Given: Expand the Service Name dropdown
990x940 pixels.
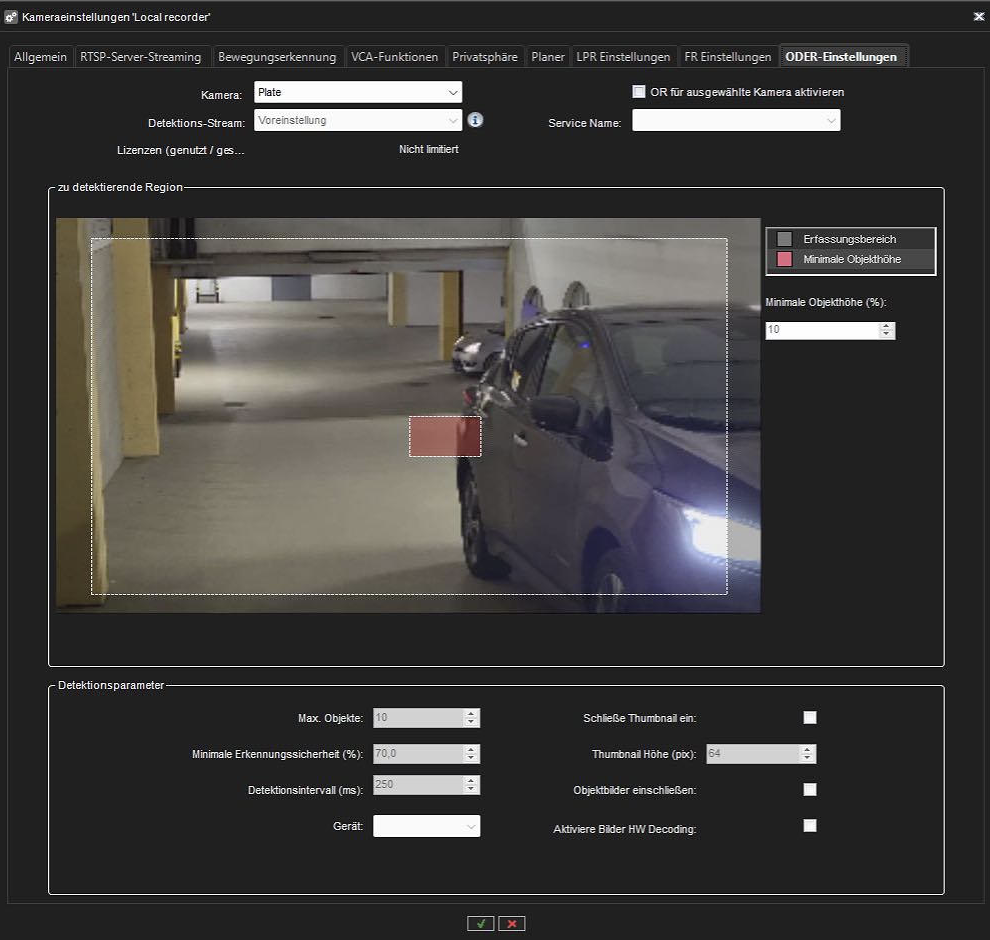Looking at the screenshot, I should [736, 120].
